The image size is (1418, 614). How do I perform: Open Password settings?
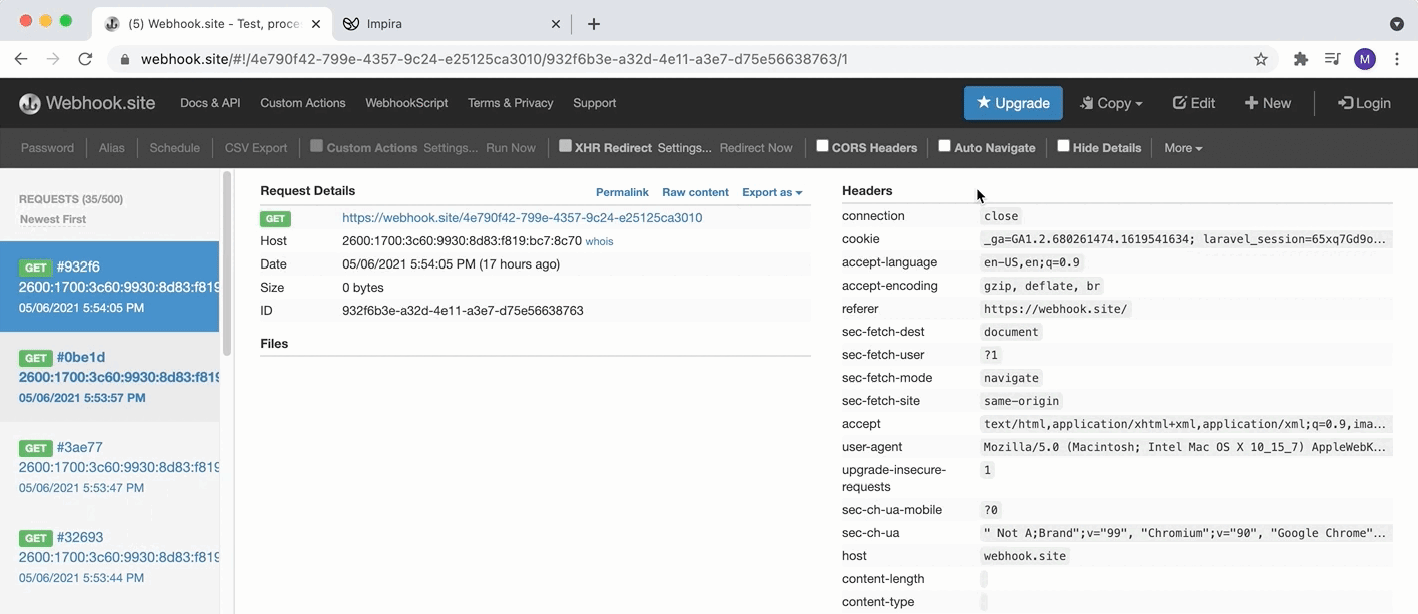48,148
